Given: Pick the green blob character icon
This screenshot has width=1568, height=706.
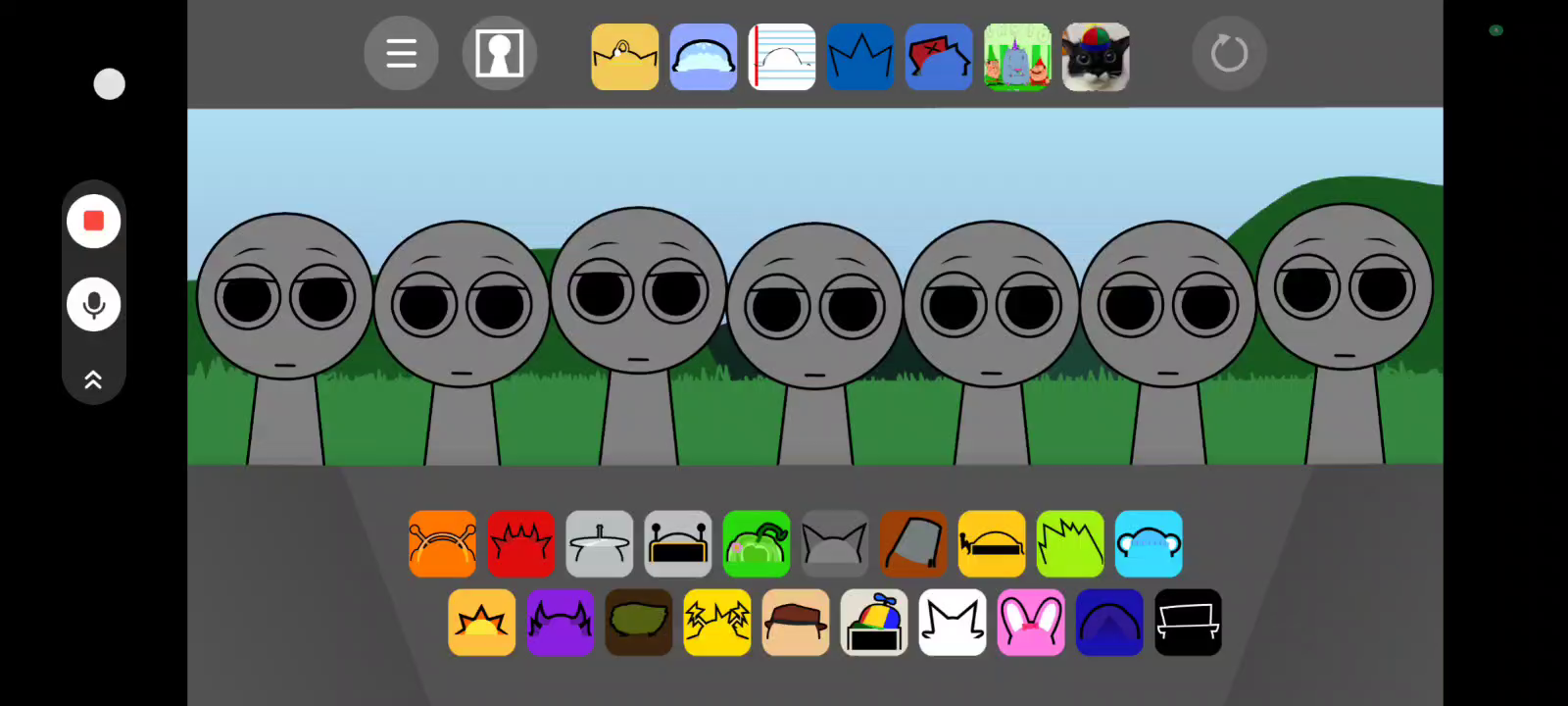Looking at the screenshot, I should pos(756,544).
